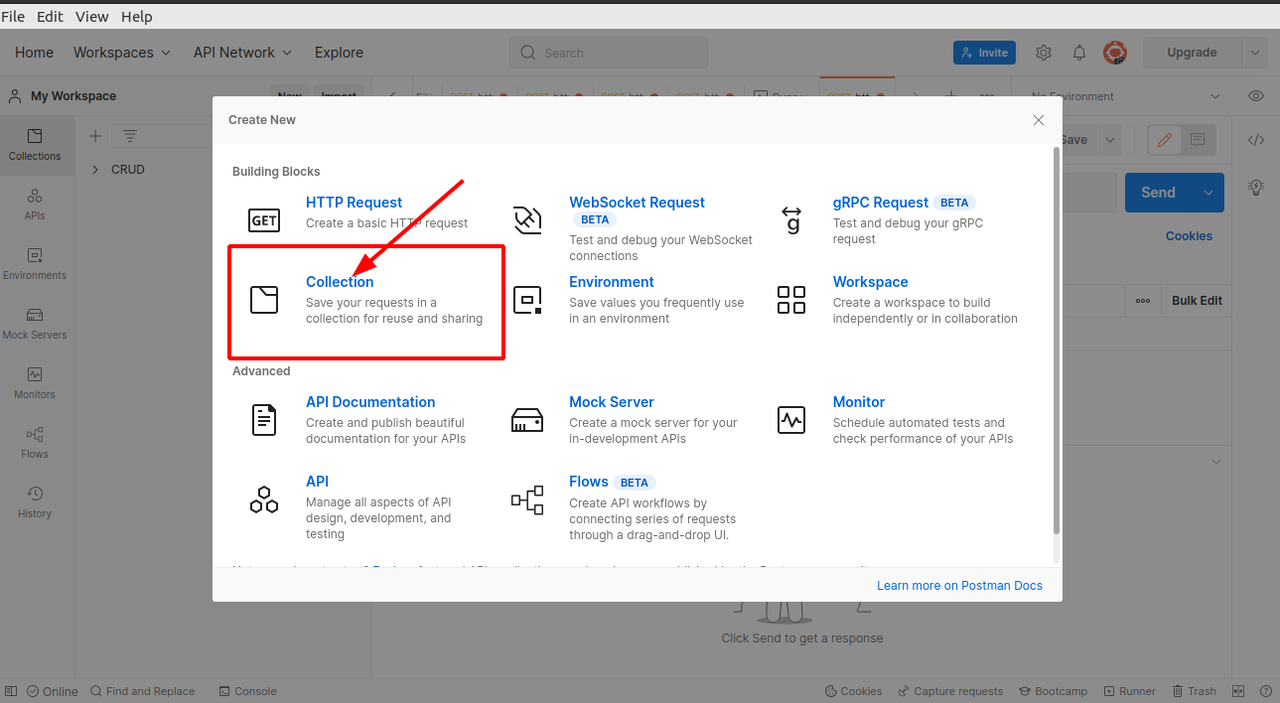Click the Create New dialog scrollbar
Viewport: 1280px width, 703px height.
pos(1057,340)
